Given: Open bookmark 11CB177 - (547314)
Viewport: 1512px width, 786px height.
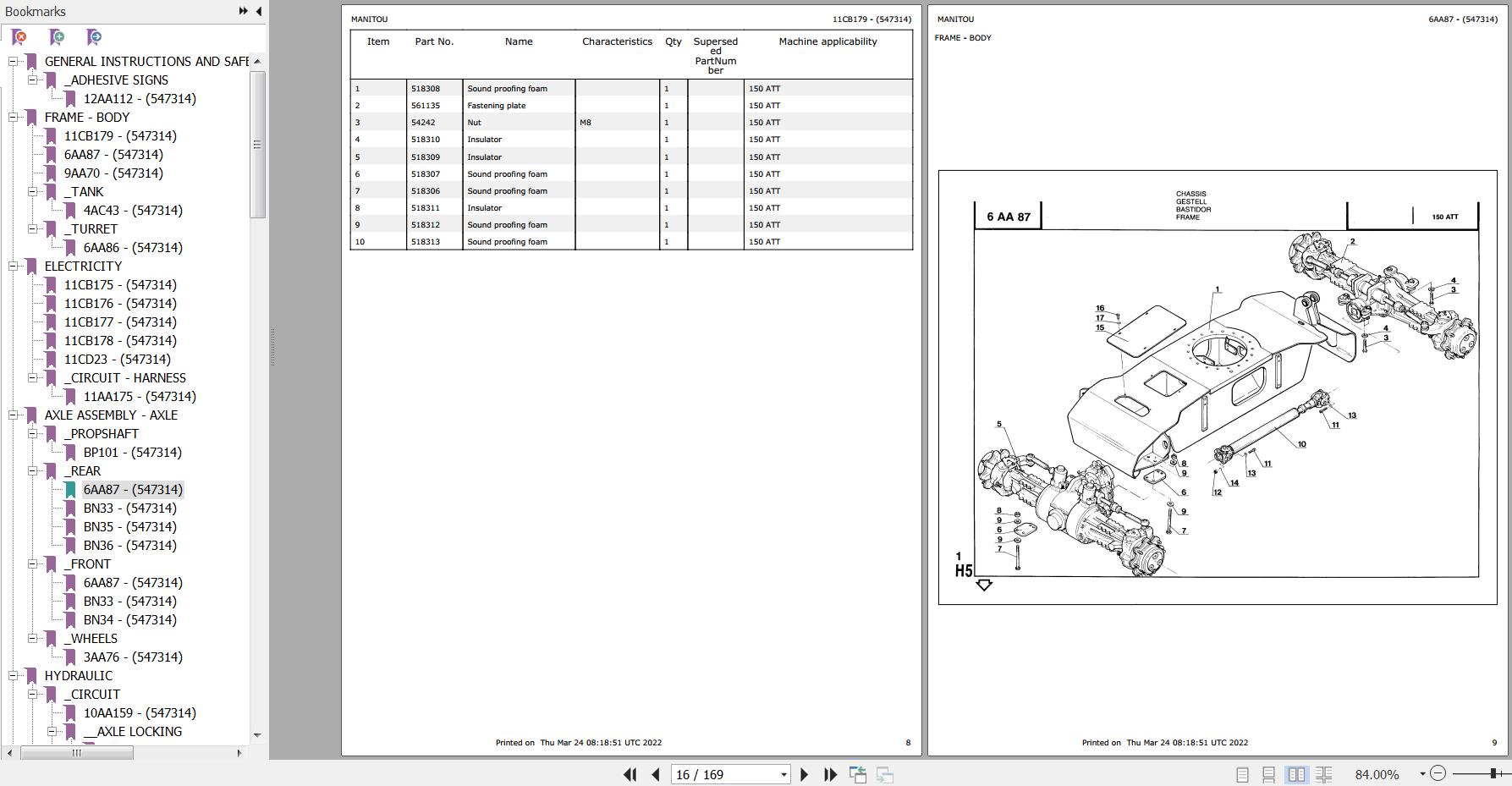Looking at the screenshot, I should coord(120,322).
